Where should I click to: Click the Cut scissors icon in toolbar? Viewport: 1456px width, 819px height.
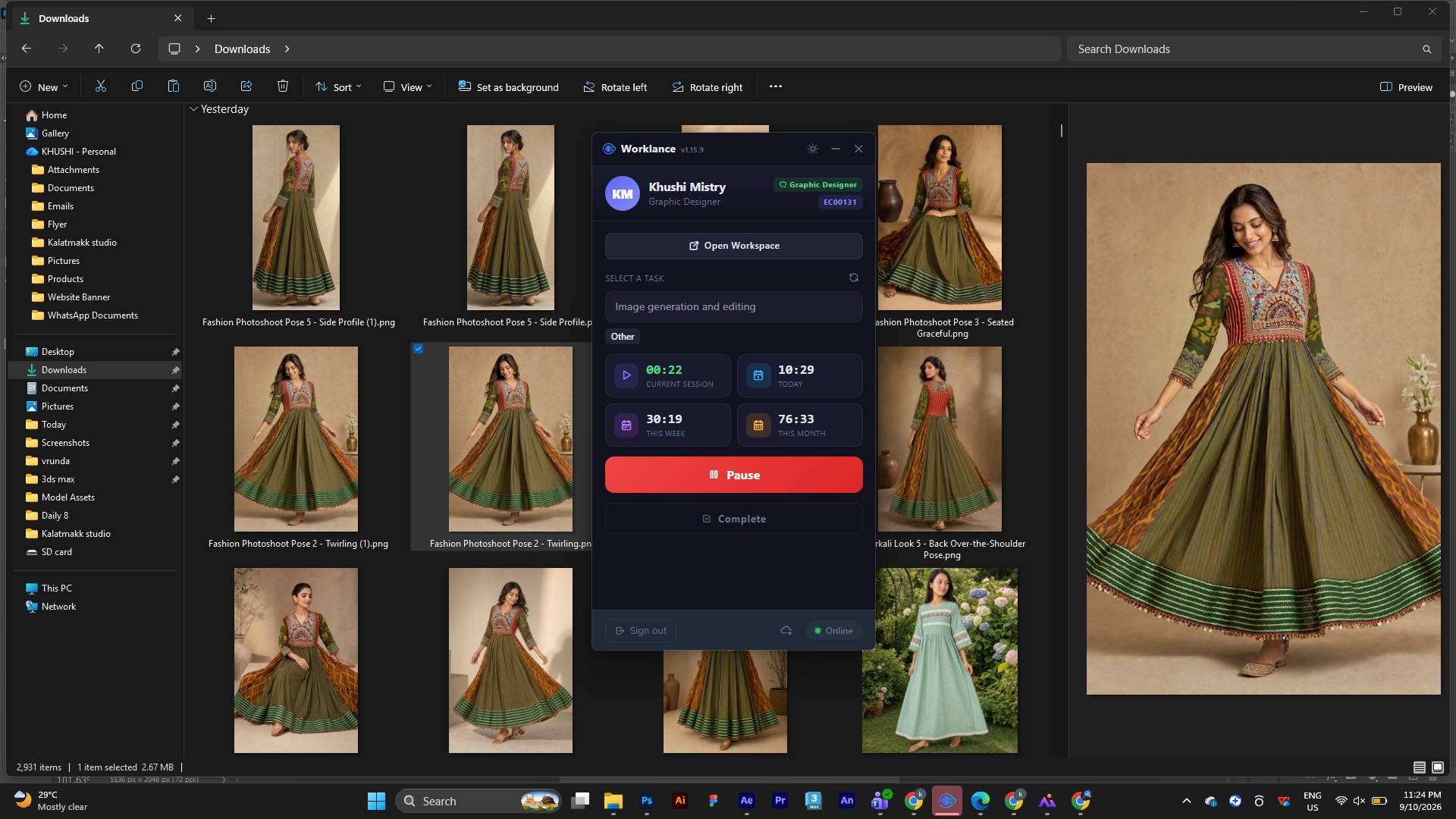[x=101, y=86]
